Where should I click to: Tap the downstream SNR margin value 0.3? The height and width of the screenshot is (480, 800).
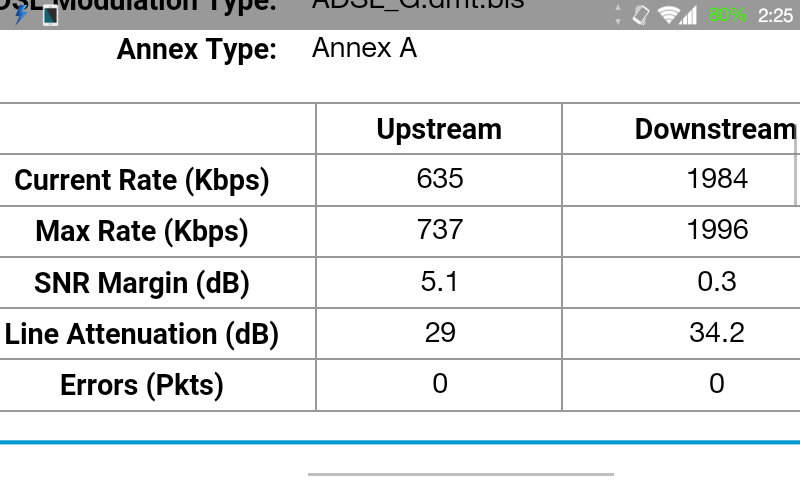click(717, 282)
